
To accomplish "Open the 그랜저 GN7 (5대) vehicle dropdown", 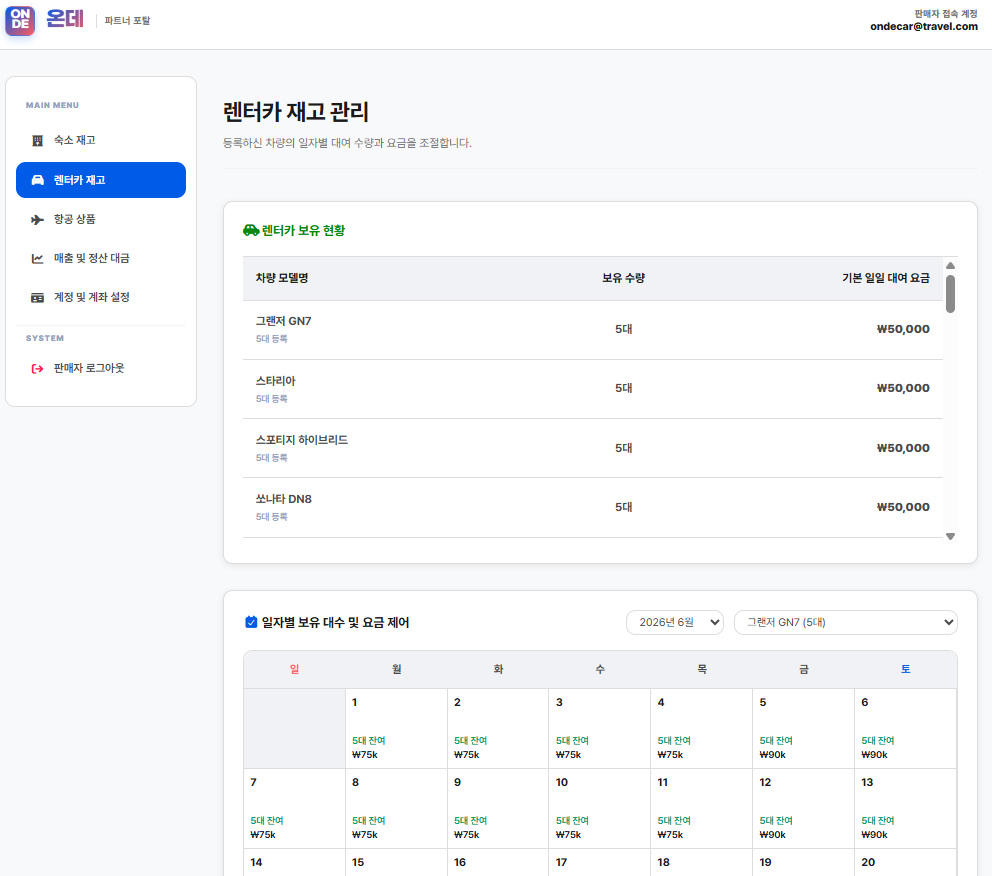I will (845, 622).
